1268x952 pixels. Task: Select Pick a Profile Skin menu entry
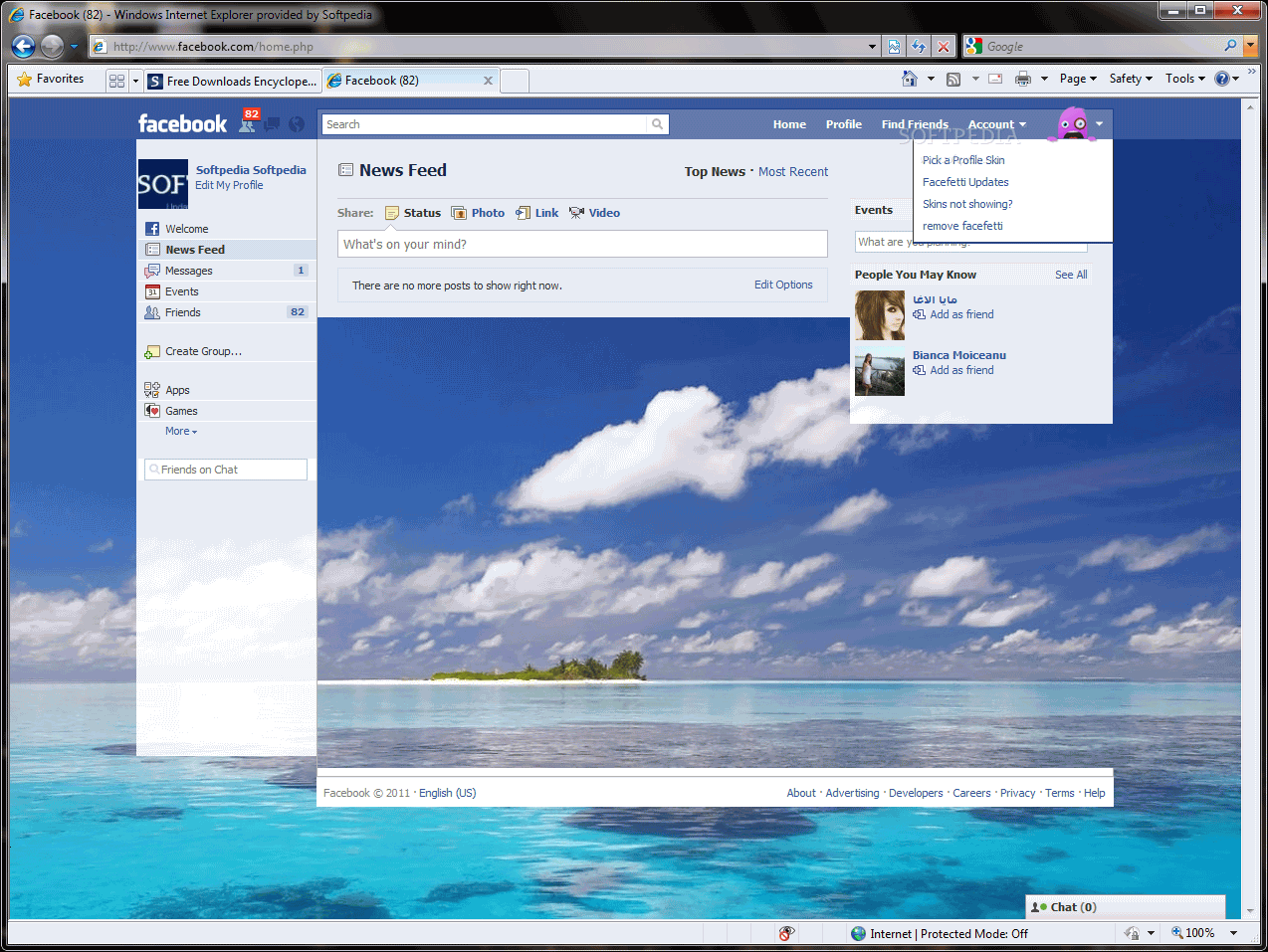coord(963,160)
